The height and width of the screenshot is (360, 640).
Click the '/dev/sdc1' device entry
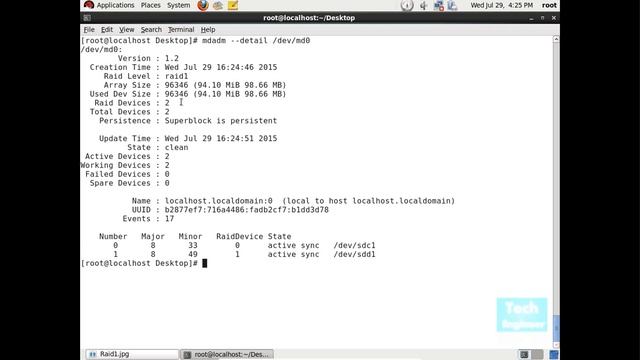pos(354,245)
